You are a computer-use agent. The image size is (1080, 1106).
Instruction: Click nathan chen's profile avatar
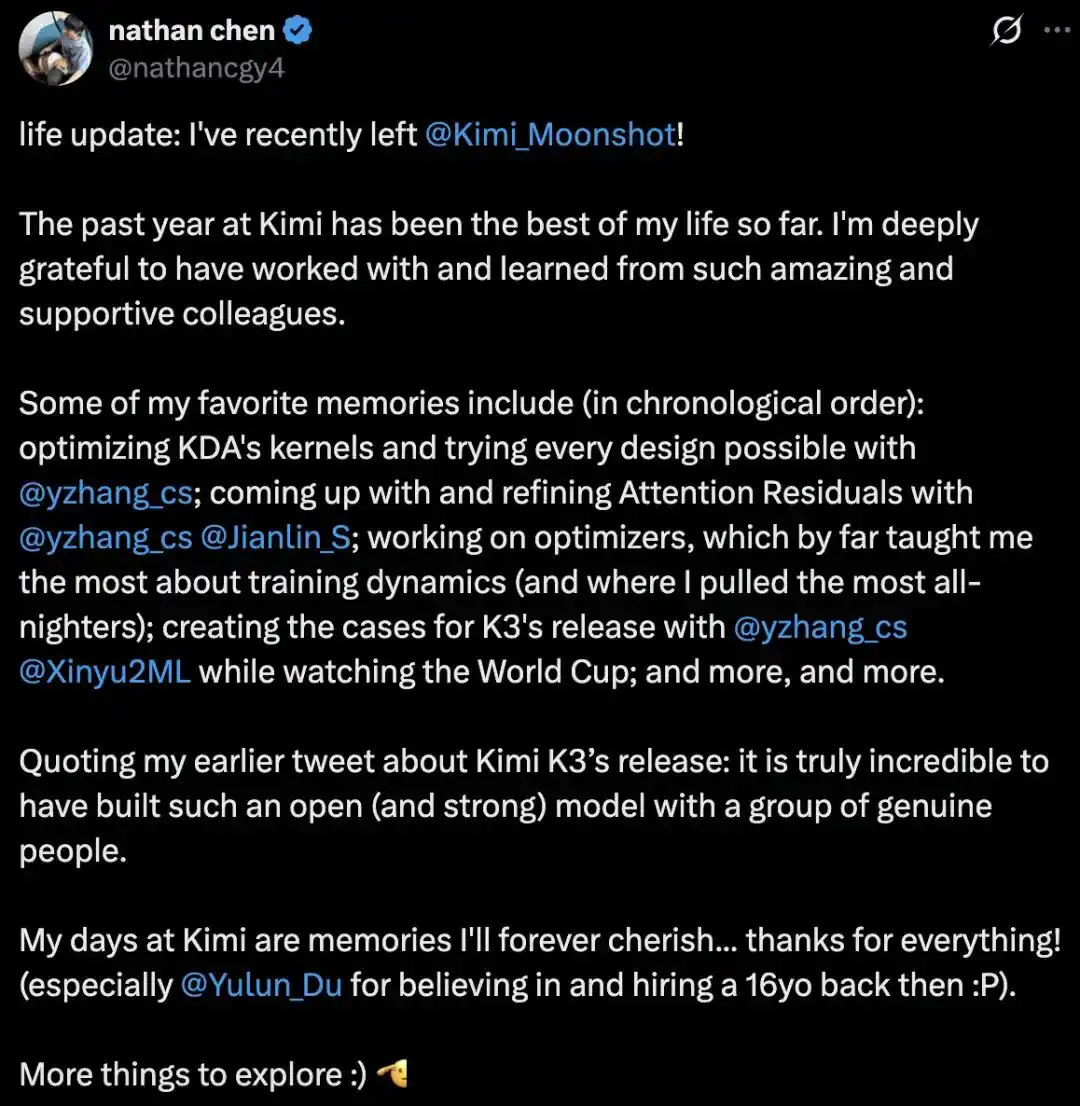click(56, 49)
